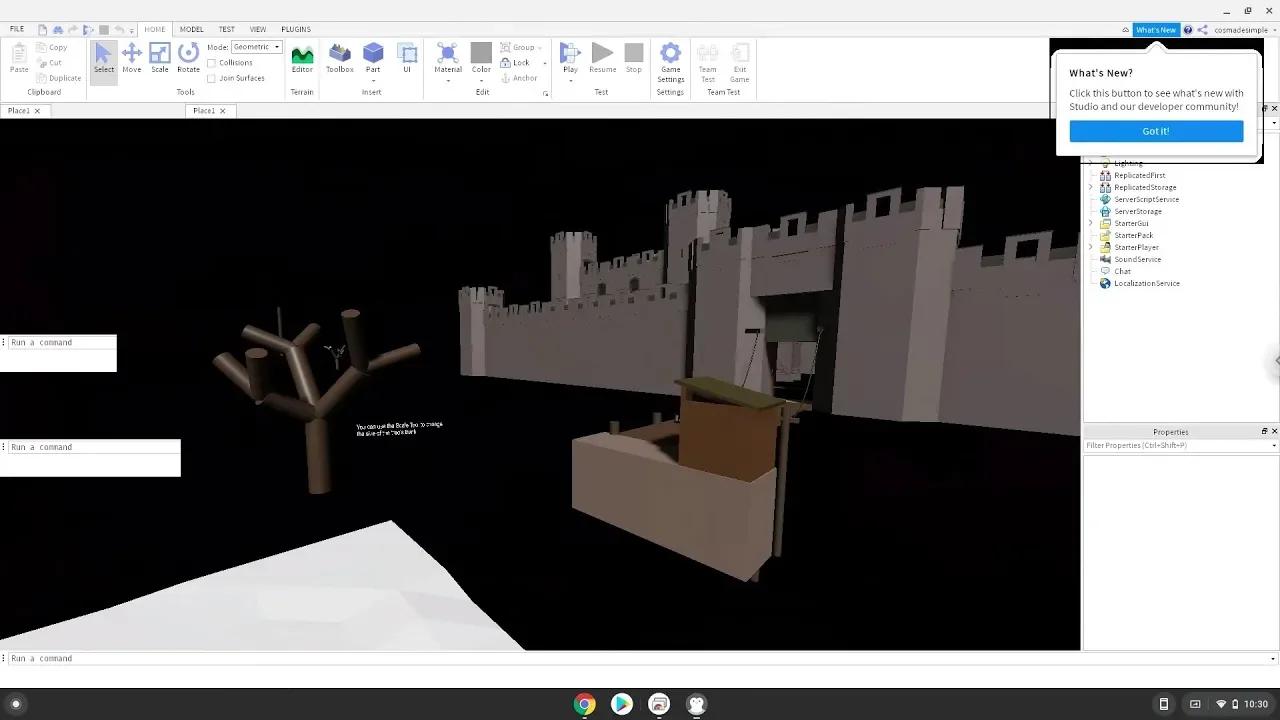Image resolution: width=1280 pixels, height=720 pixels.
Task: Click the Filter Properties input field
Action: click(x=1160, y=445)
